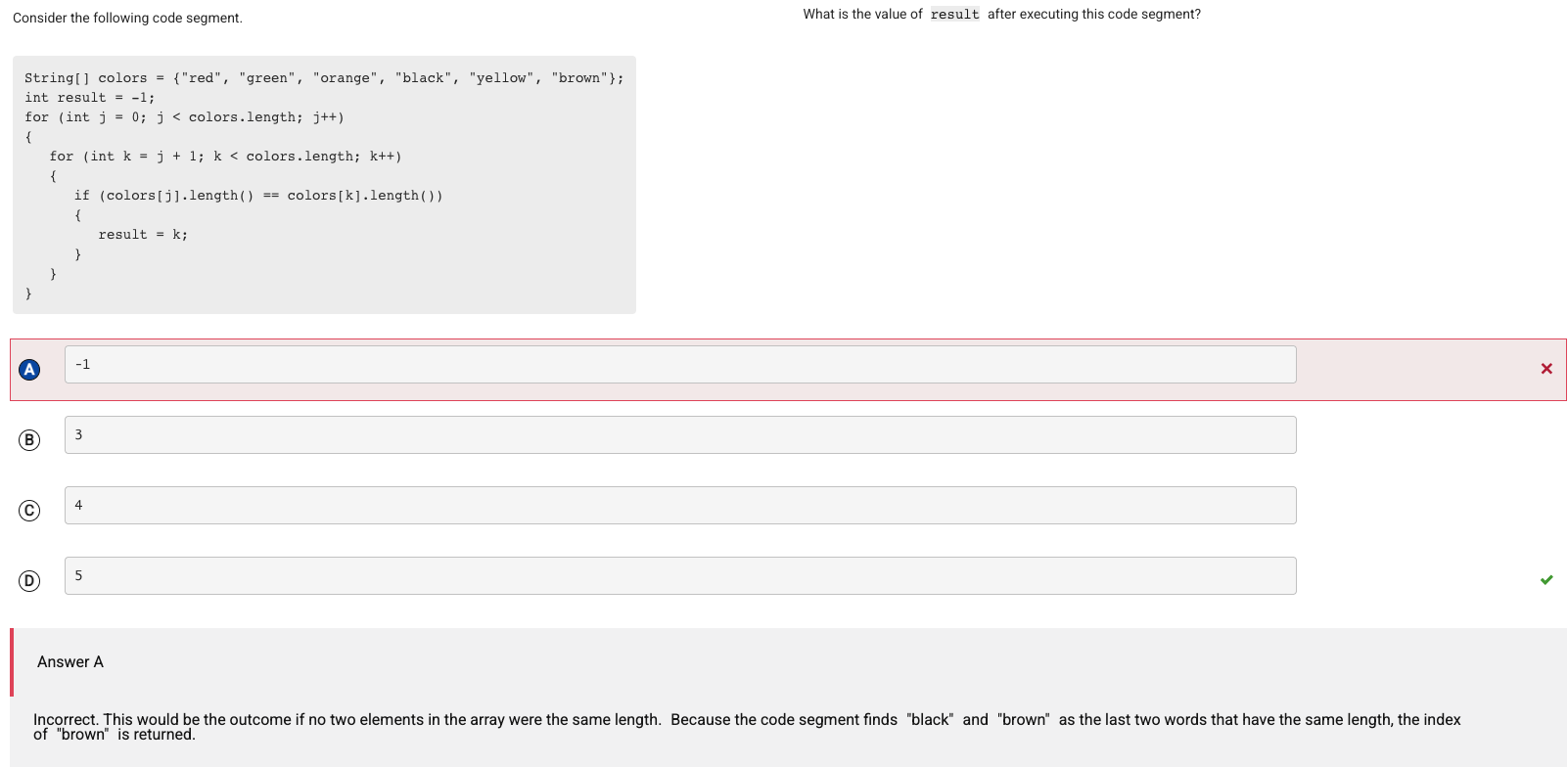Screen dimensions: 1568x767
Task: Click the "int result = -1;" code line
Action: (89, 98)
